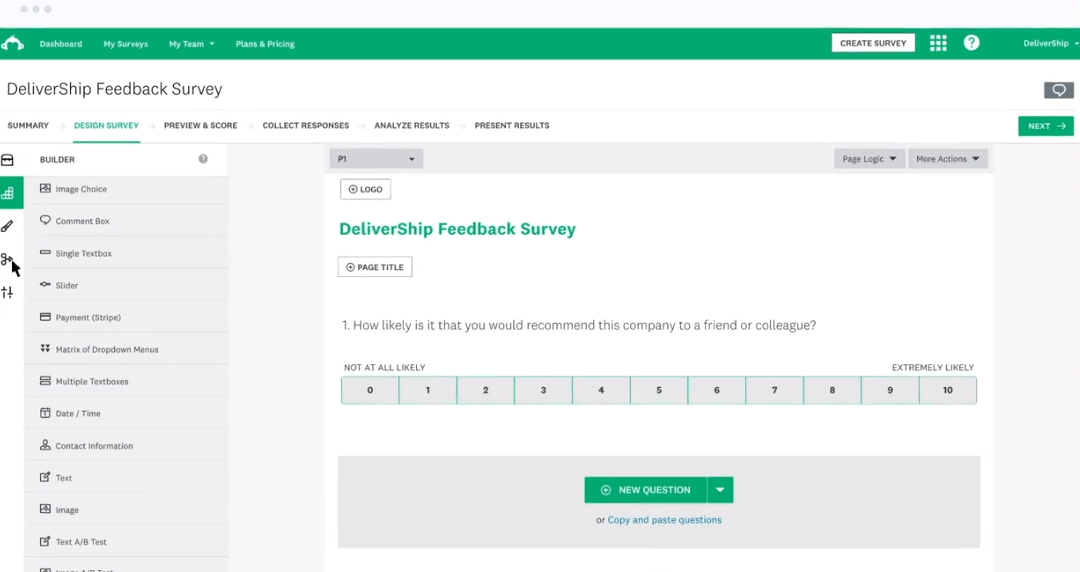Open the comments speech bubble icon

pos(1058,90)
